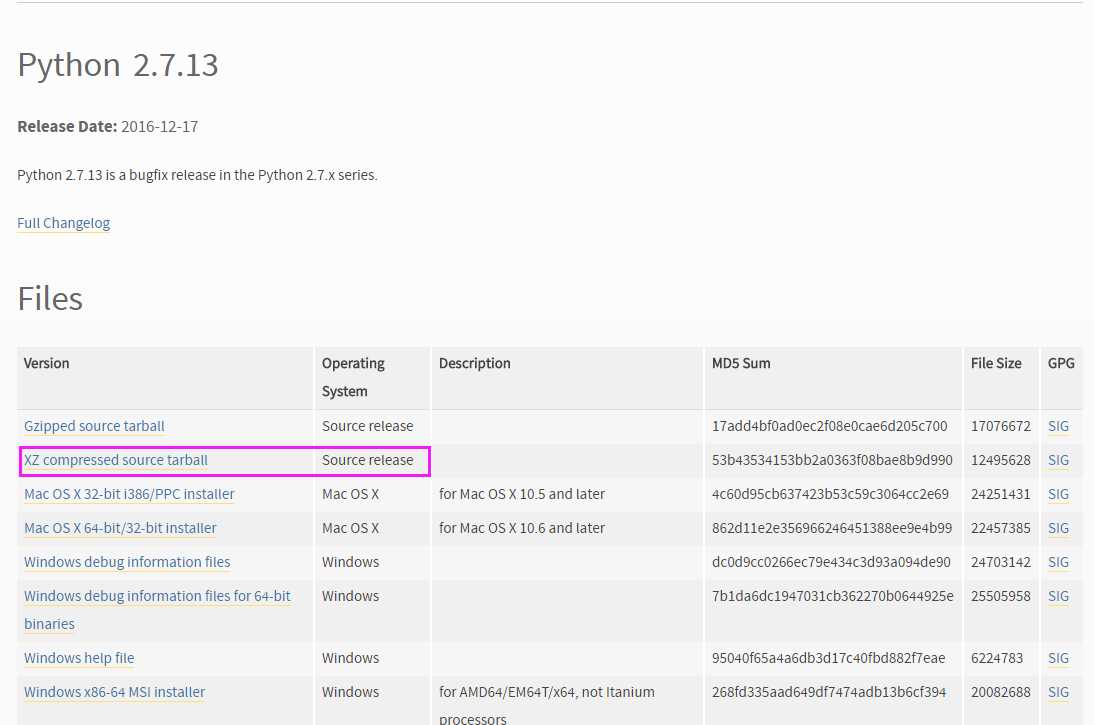Click the Operating System column header
The image size is (1094, 725).
(x=353, y=378)
